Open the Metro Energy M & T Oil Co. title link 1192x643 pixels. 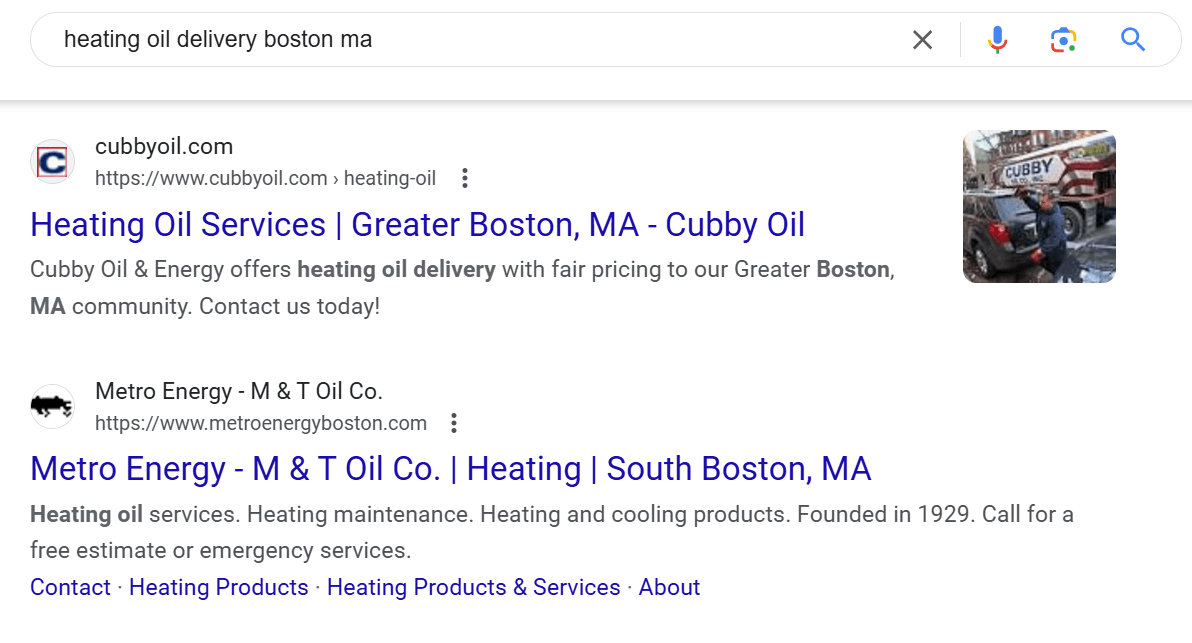450,468
